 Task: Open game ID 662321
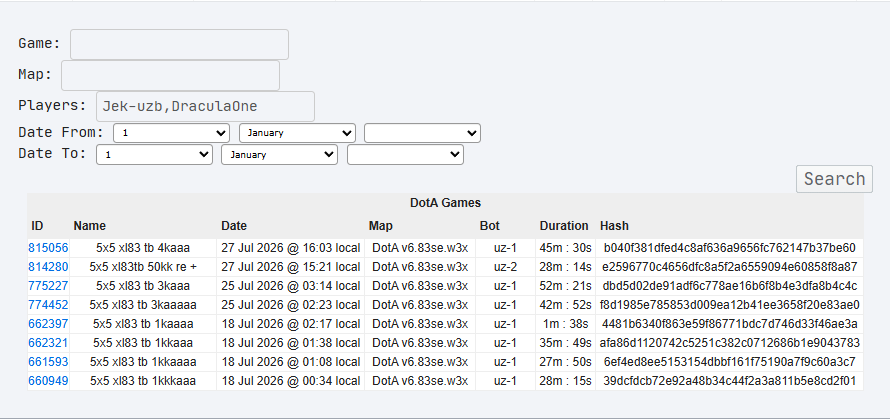(48, 343)
